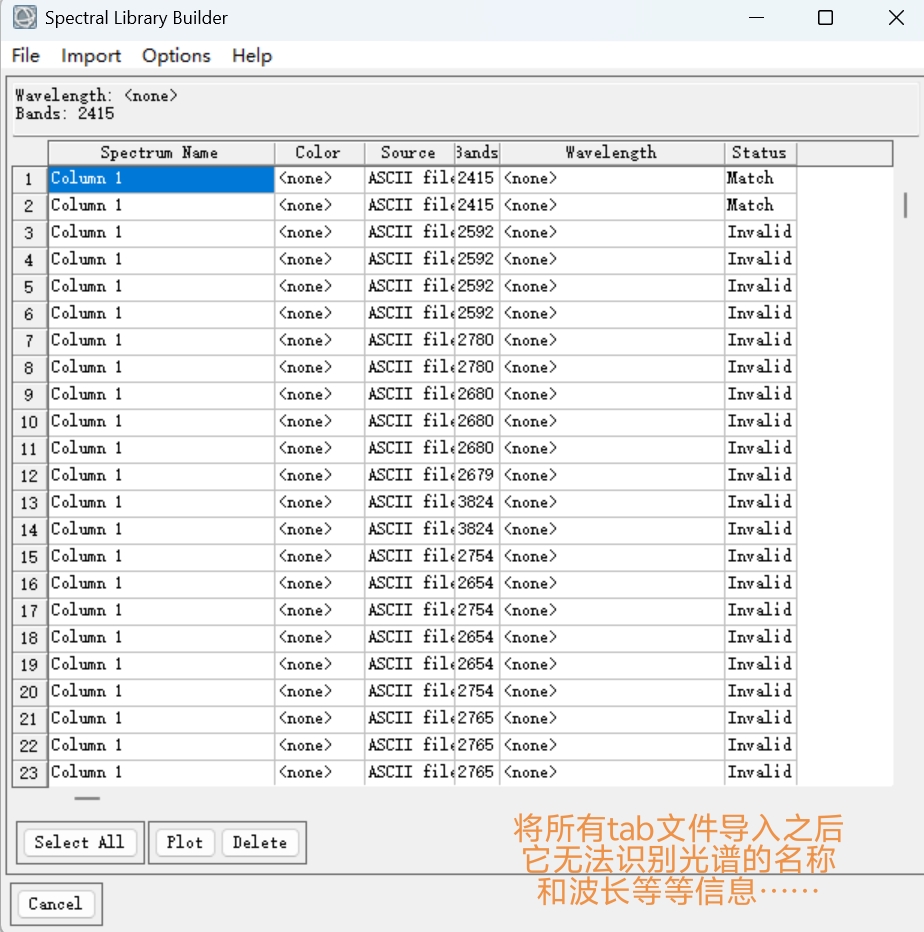Click the Match status in row 1

tap(760, 178)
